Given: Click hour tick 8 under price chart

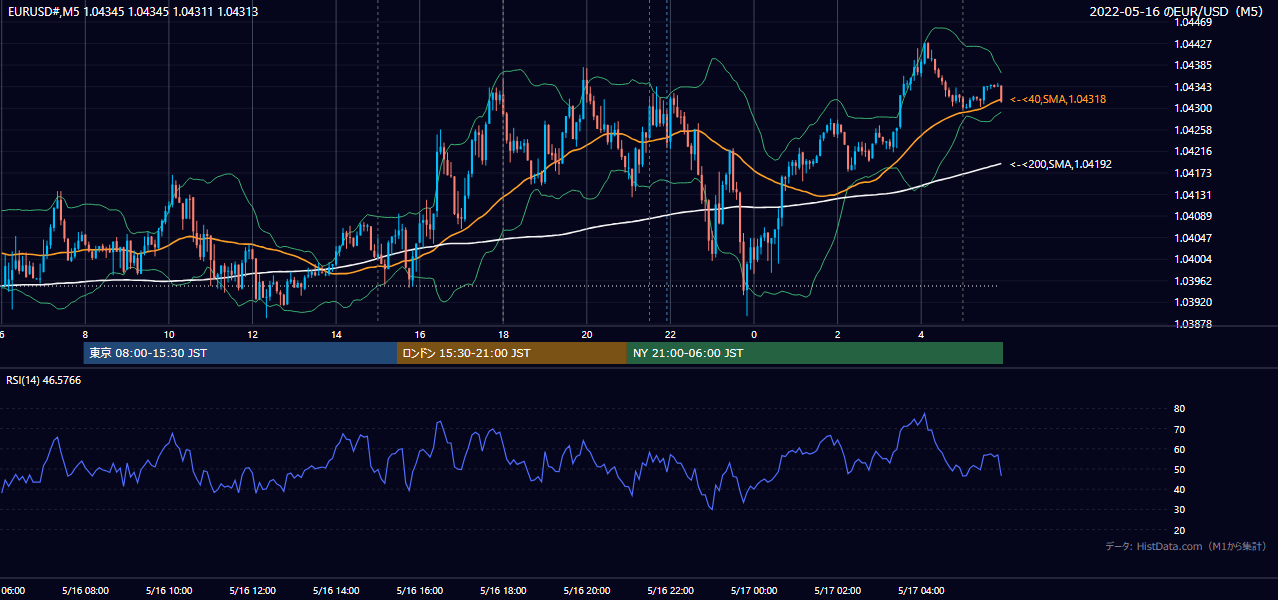Looking at the screenshot, I should click(x=85, y=334).
